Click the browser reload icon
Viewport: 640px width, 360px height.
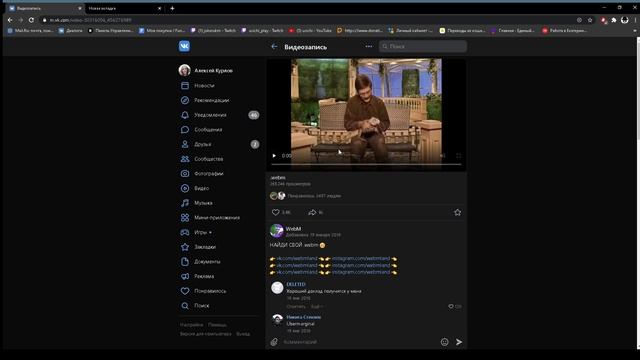pos(31,20)
